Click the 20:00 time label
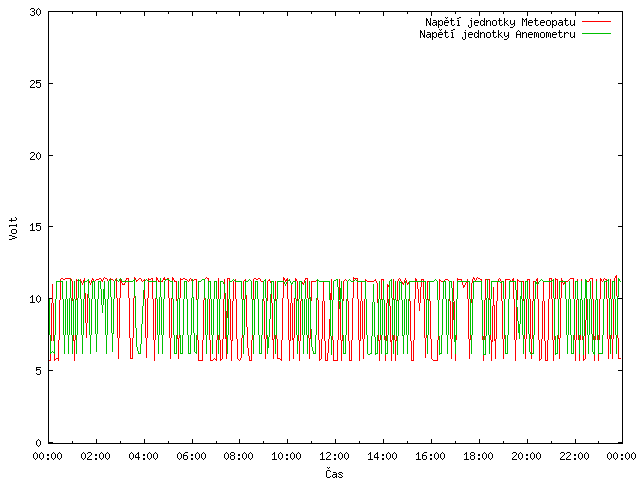The width and height of the screenshot is (640, 480). tap(526, 456)
